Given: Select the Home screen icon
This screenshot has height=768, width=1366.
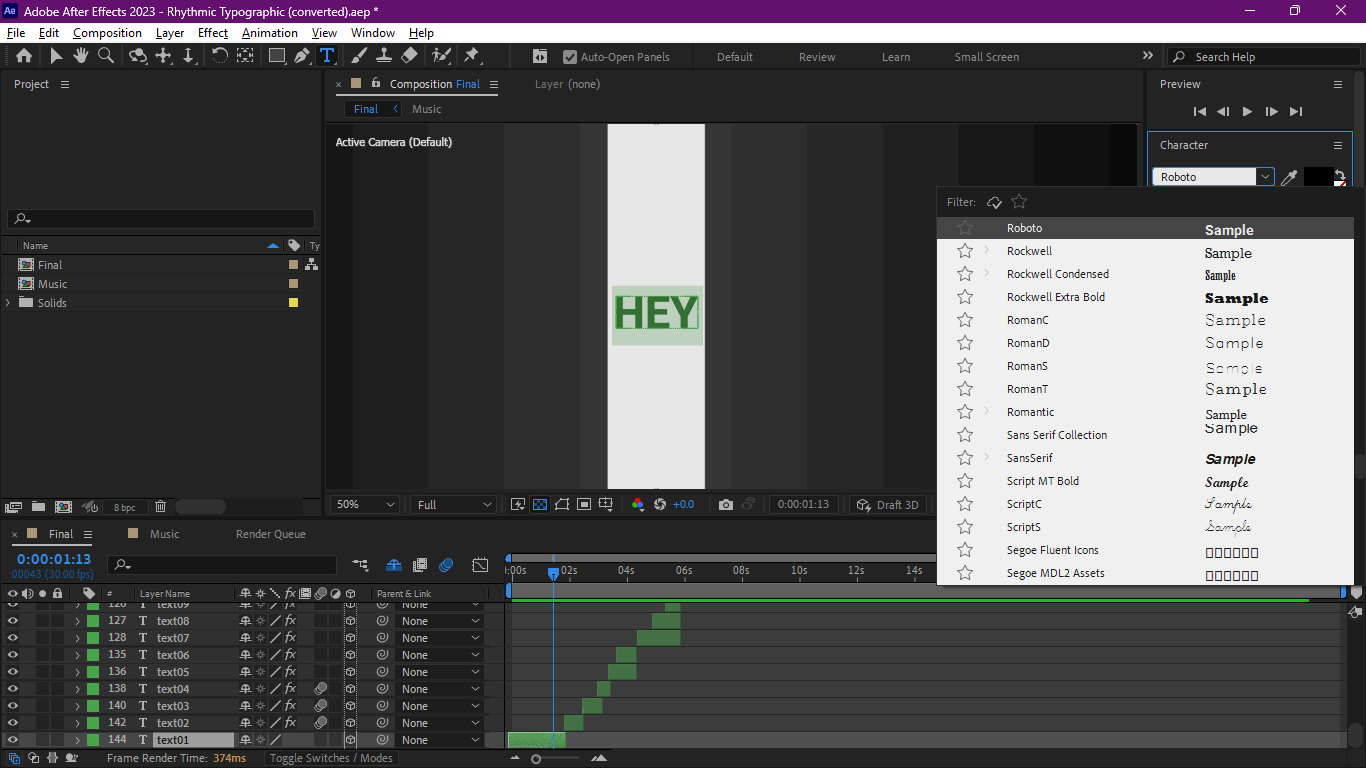Looking at the screenshot, I should coord(24,56).
